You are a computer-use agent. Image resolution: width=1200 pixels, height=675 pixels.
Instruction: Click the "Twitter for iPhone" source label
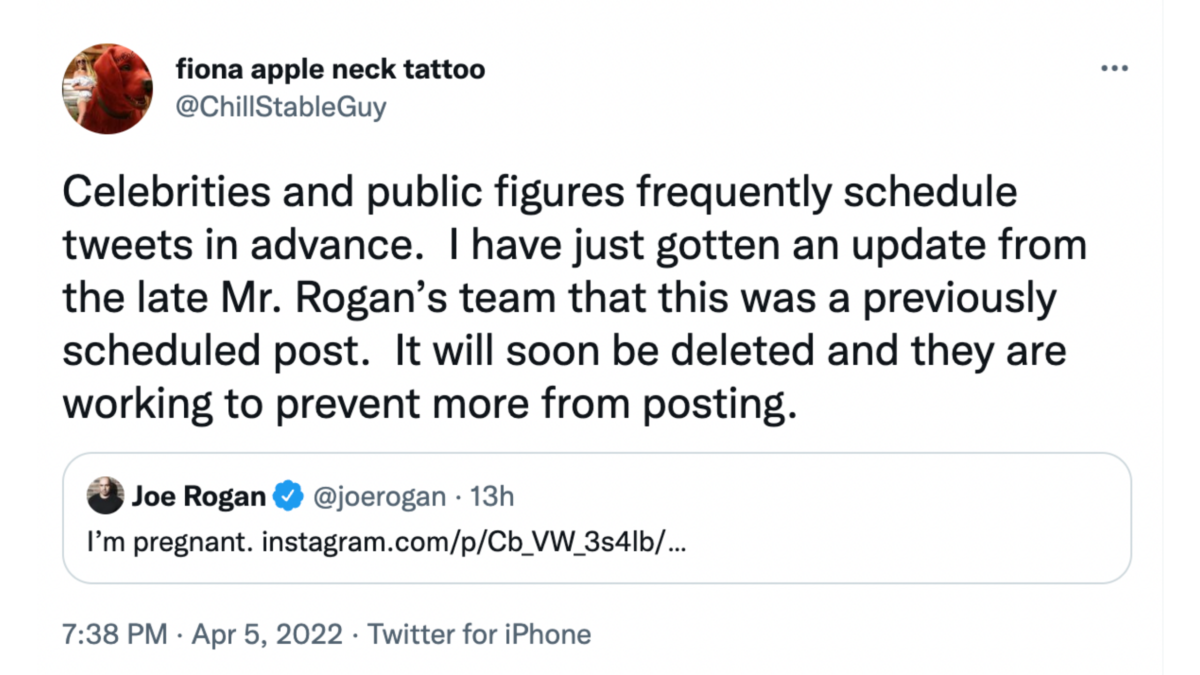point(480,634)
